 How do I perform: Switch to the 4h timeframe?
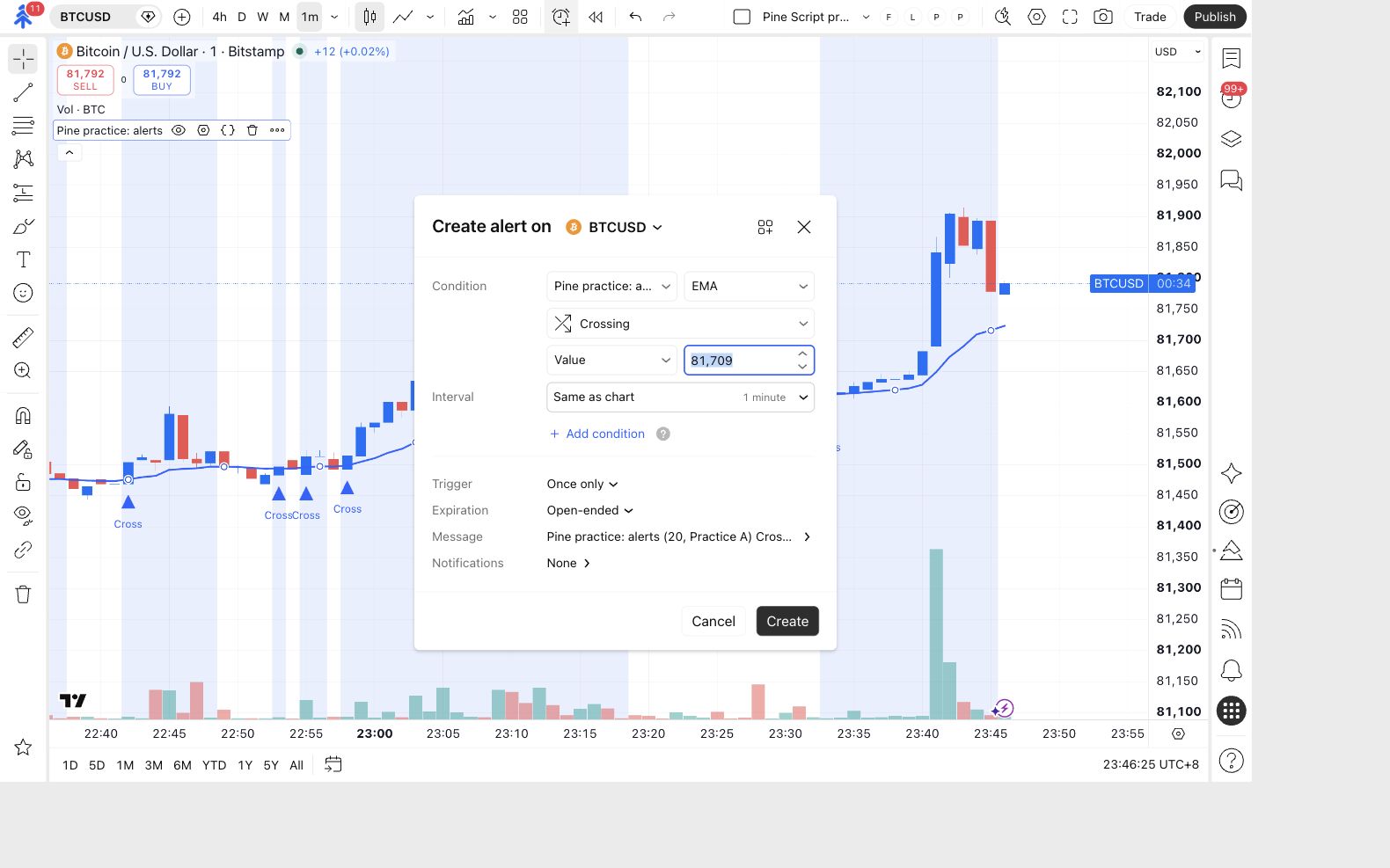(x=219, y=17)
